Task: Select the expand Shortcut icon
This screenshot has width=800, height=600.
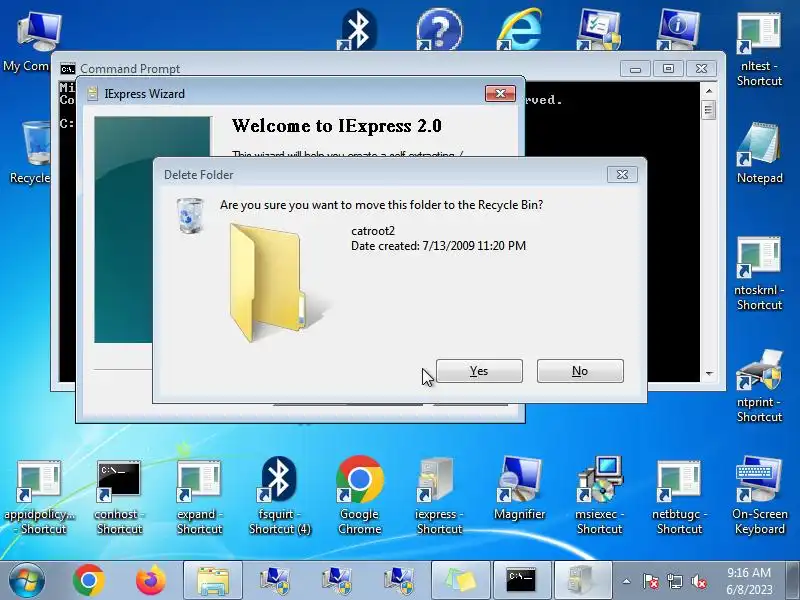Action: pos(199,497)
